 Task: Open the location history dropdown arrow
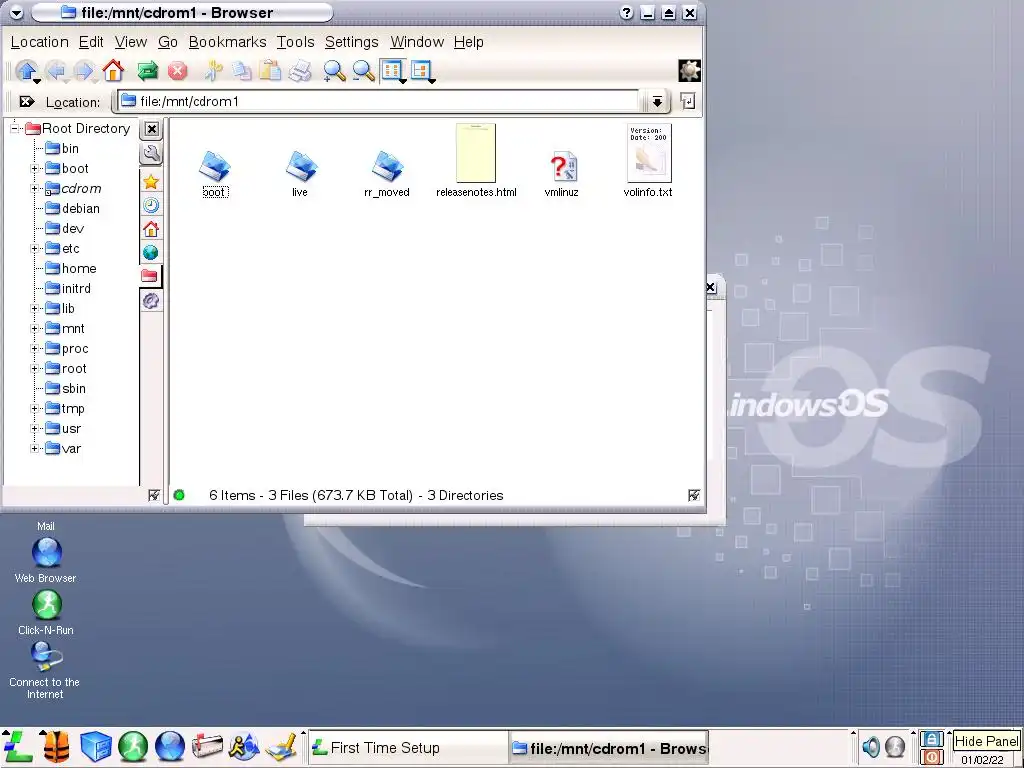(657, 101)
